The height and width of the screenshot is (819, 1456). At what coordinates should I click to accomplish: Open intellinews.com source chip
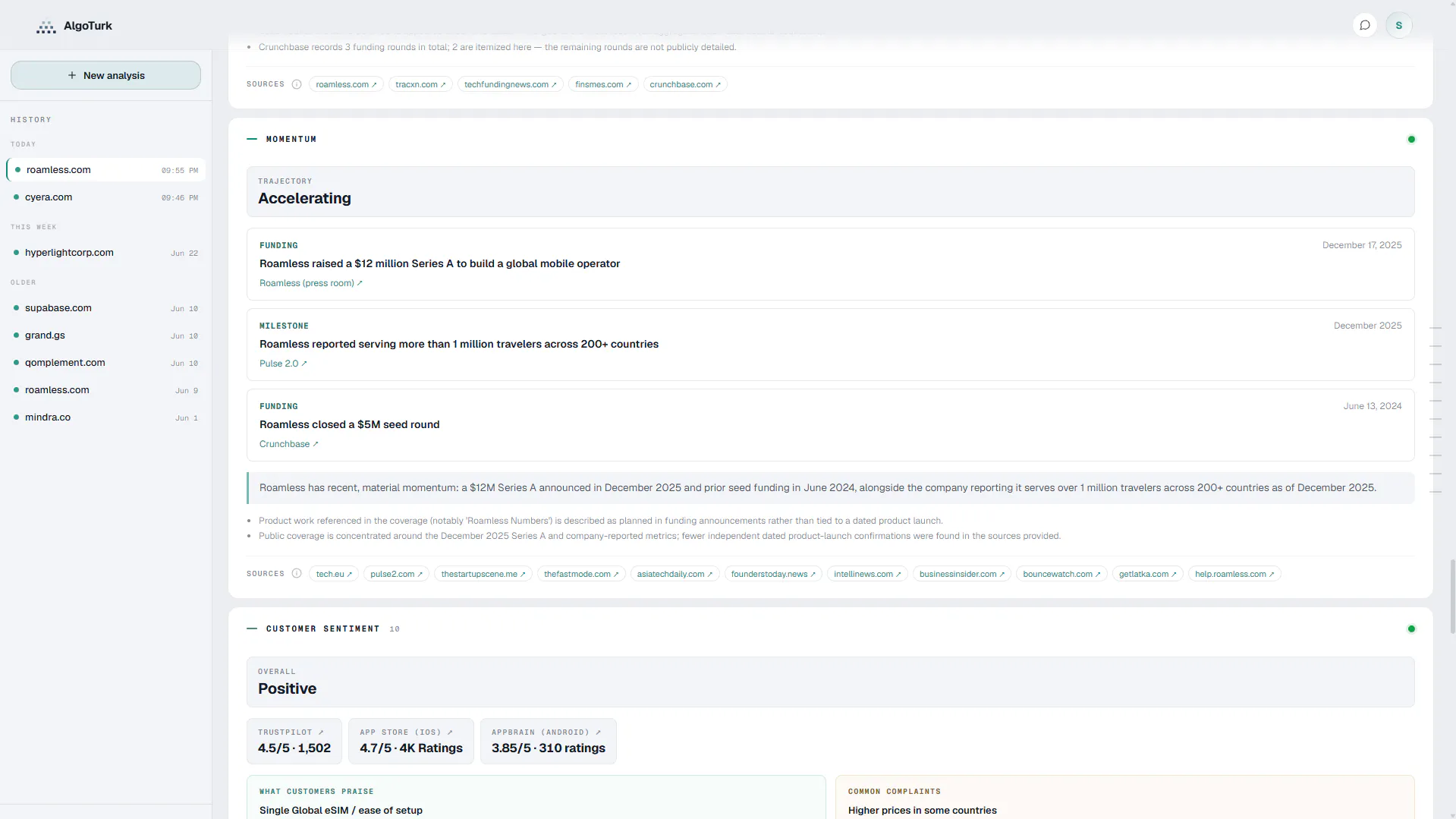(867, 574)
